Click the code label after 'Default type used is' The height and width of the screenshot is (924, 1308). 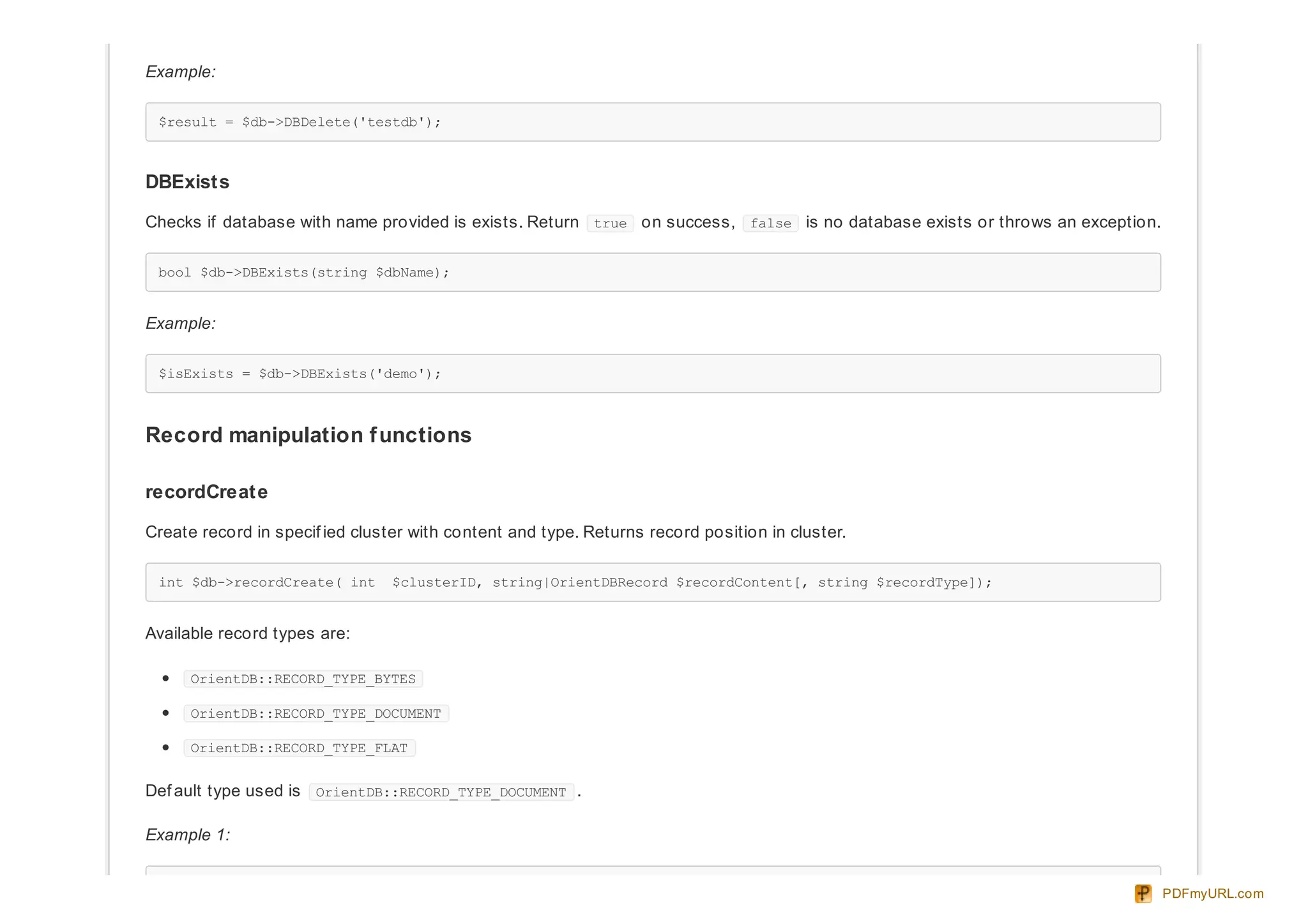pos(441,792)
